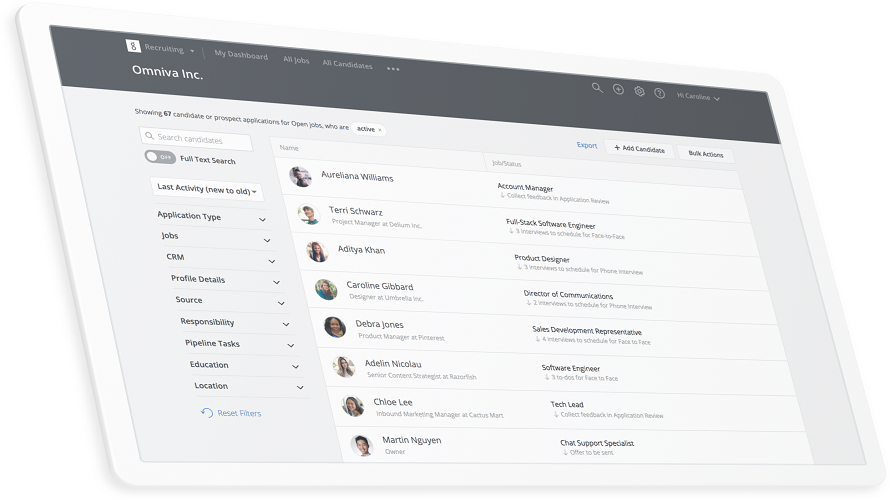Expand Source filter section
Viewport: 890px width, 500px height.
pyautogui.click(x=230, y=301)
